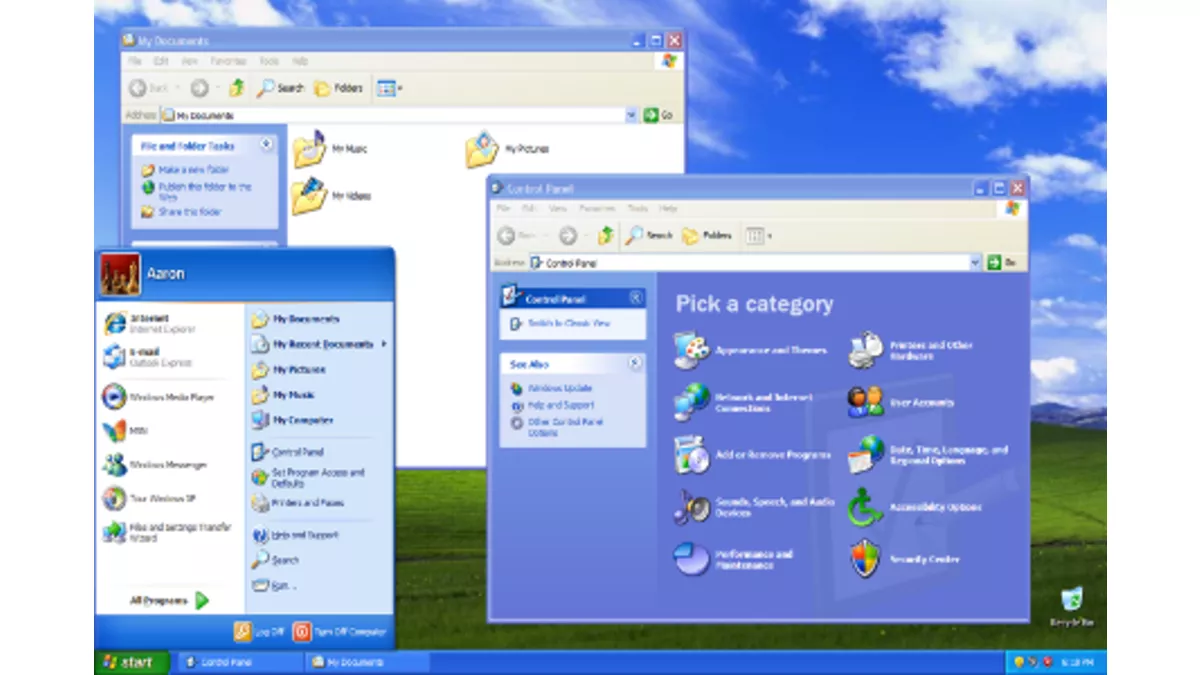
Task: Open My Videos folder icon
Action: [310, 196]
